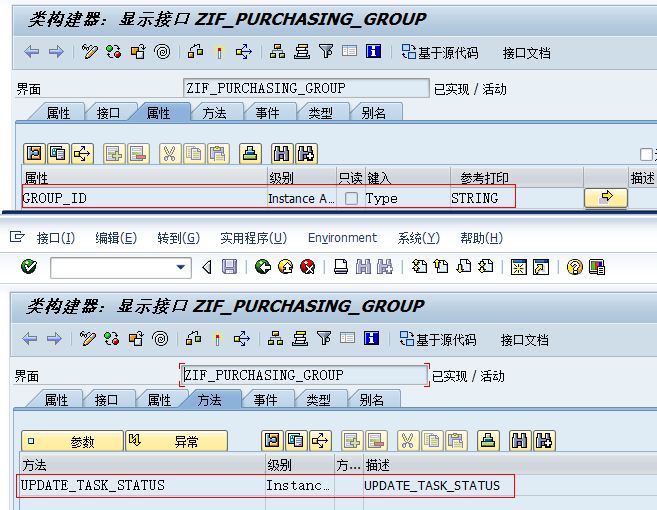Click binoculars find icon above UPDATE_TASK_STATUS row

[x=520, y=441]
